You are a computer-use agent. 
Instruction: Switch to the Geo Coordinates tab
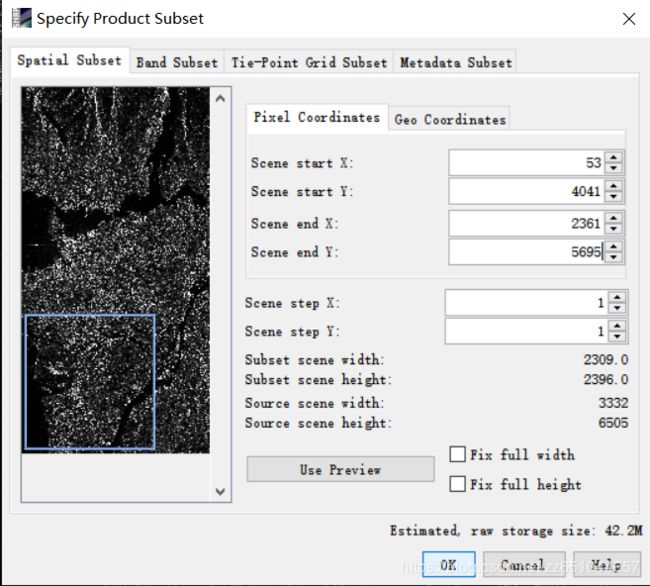[x=450, y=119]
